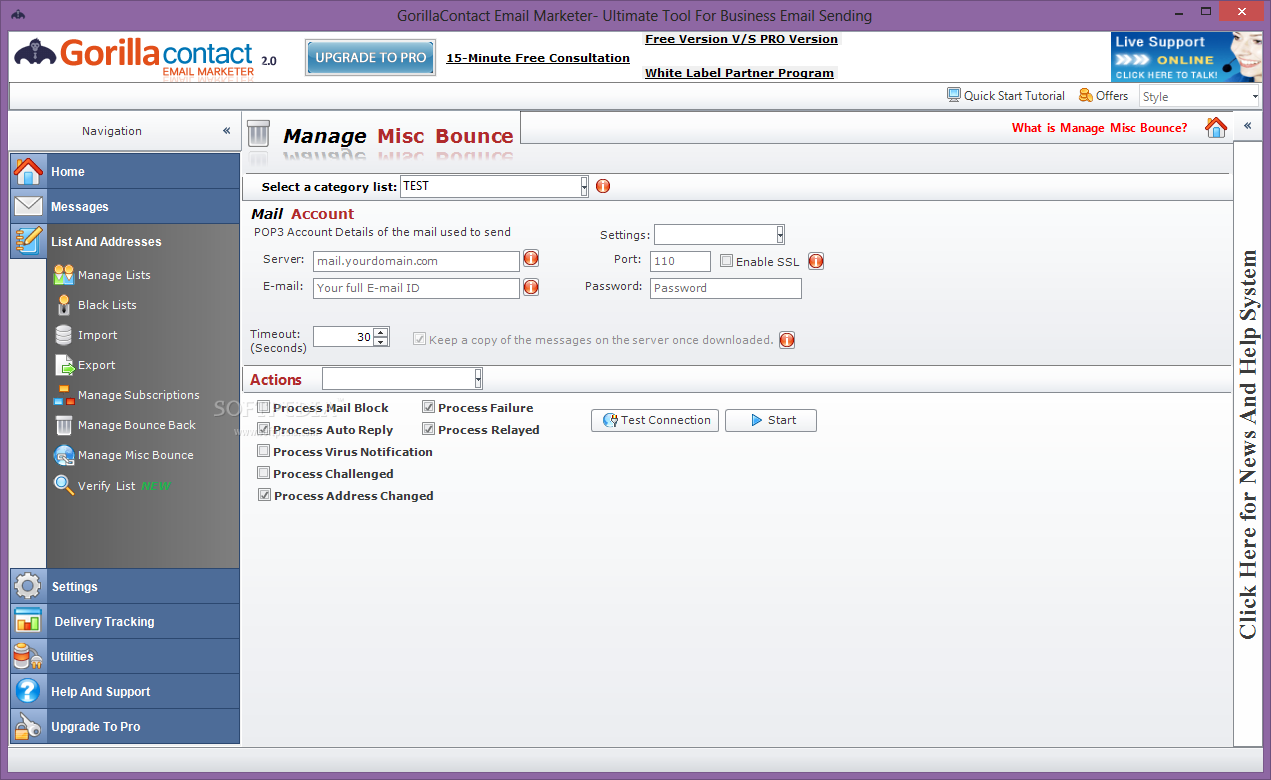Open Messages section in navigation
Screen dimensions: 1271x780
point(125,206)
